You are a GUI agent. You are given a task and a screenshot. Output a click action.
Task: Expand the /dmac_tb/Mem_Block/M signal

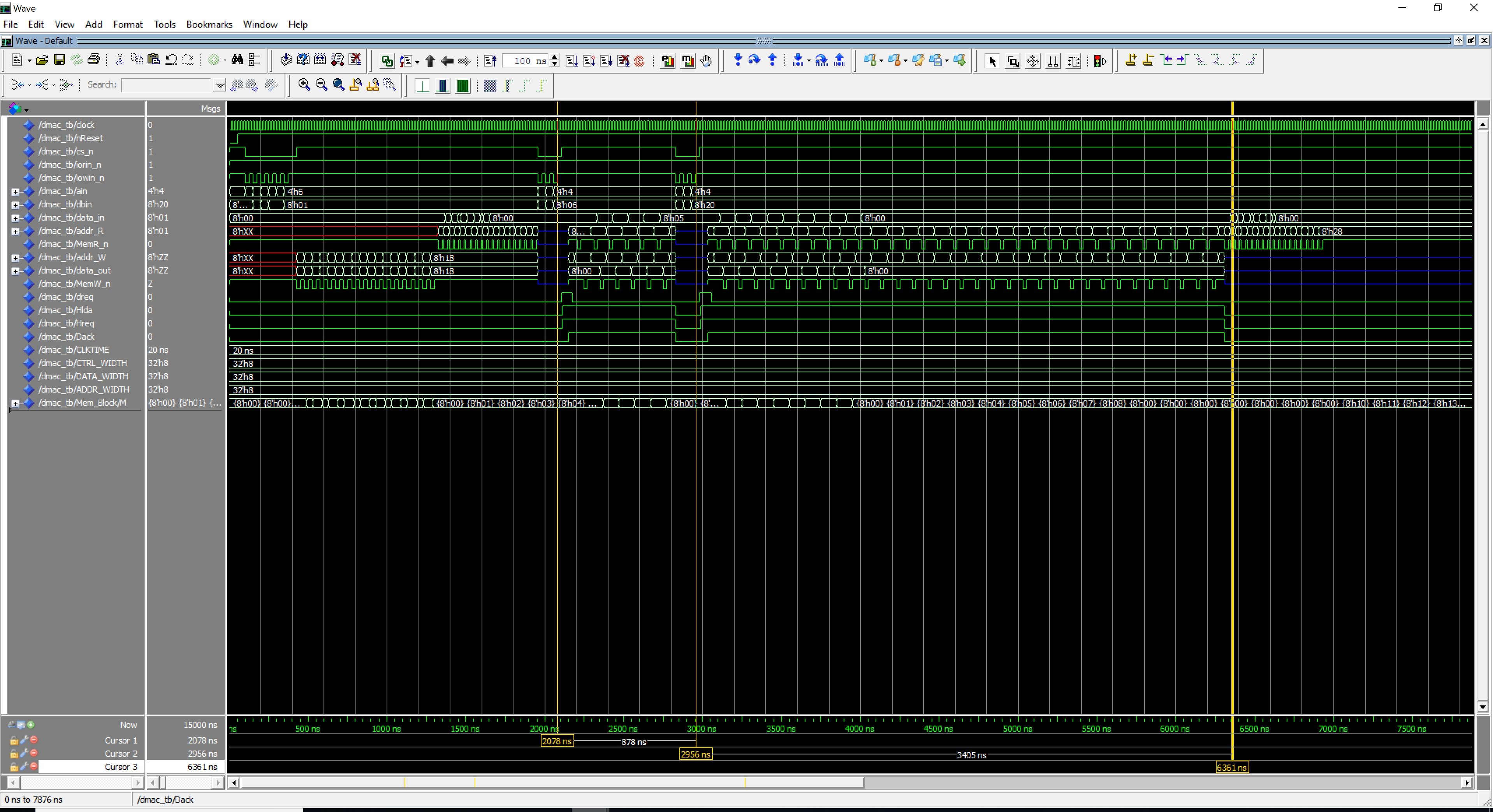click(x=16, y=403)
